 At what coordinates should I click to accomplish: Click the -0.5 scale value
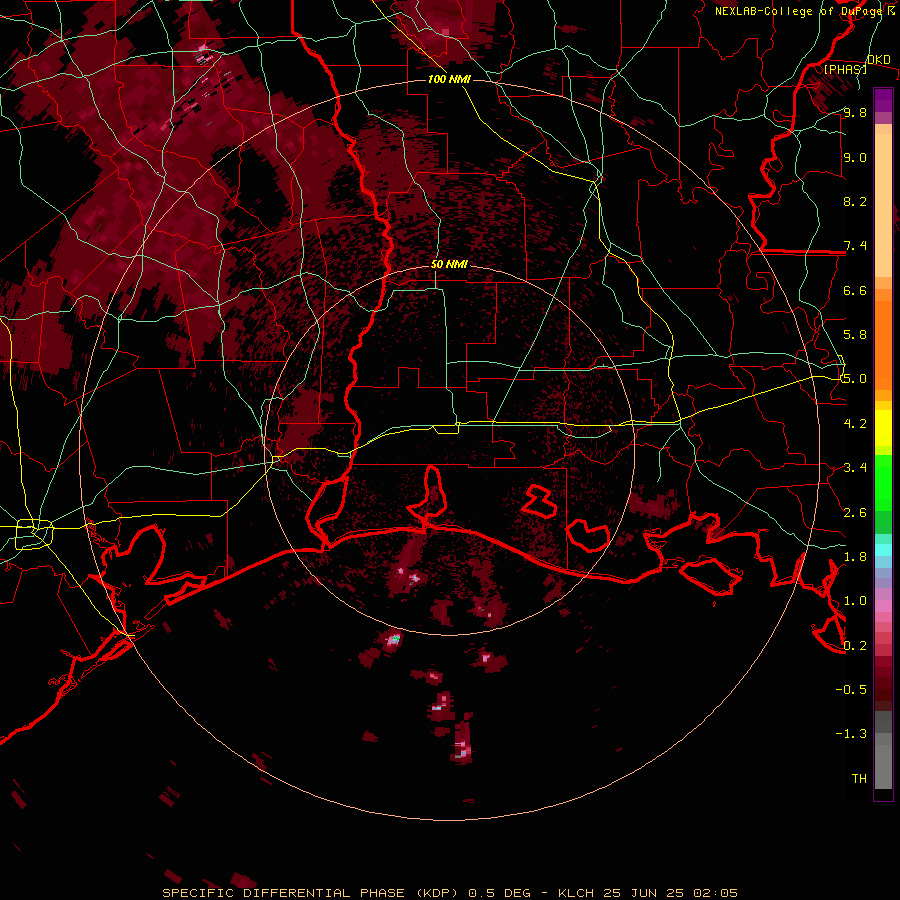(x=851, y=690)
